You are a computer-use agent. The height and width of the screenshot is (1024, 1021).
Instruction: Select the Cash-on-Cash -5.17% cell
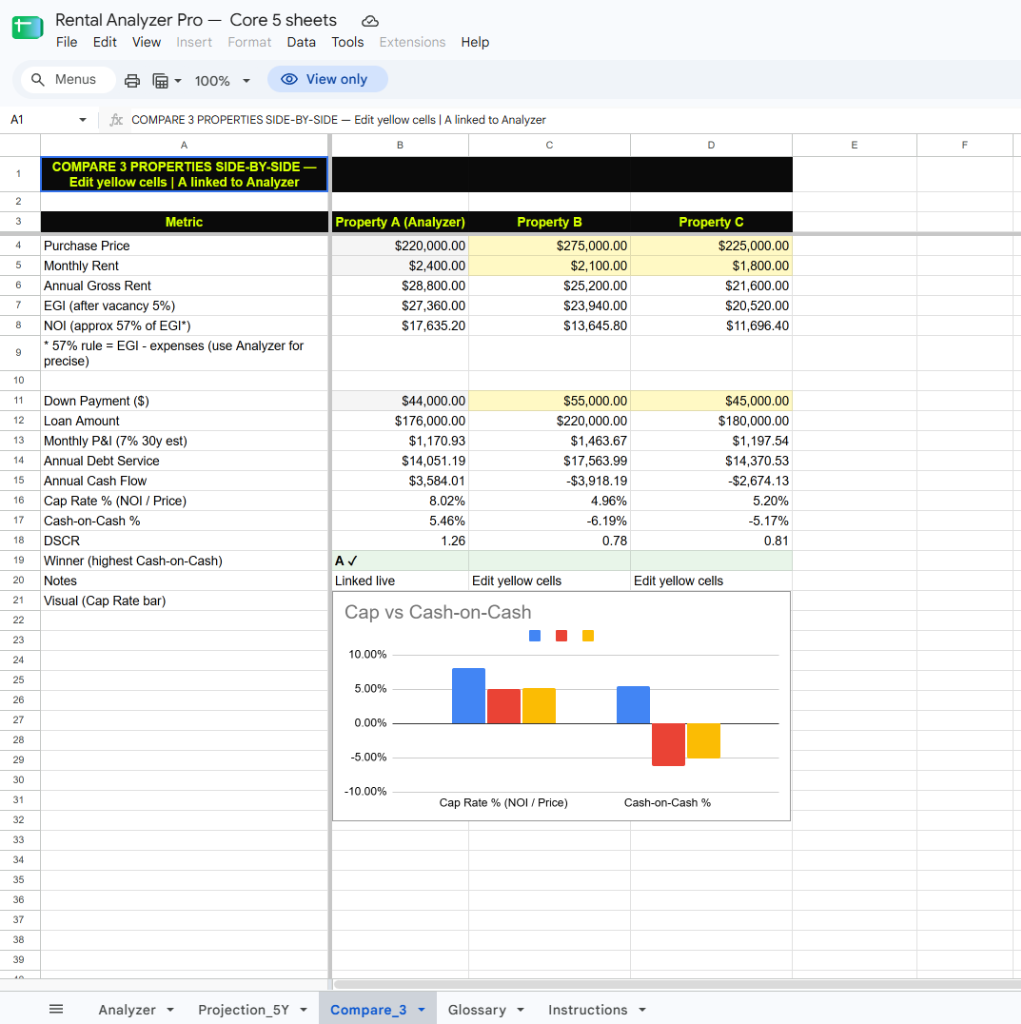pyautogui.click(x=711, y=520)
